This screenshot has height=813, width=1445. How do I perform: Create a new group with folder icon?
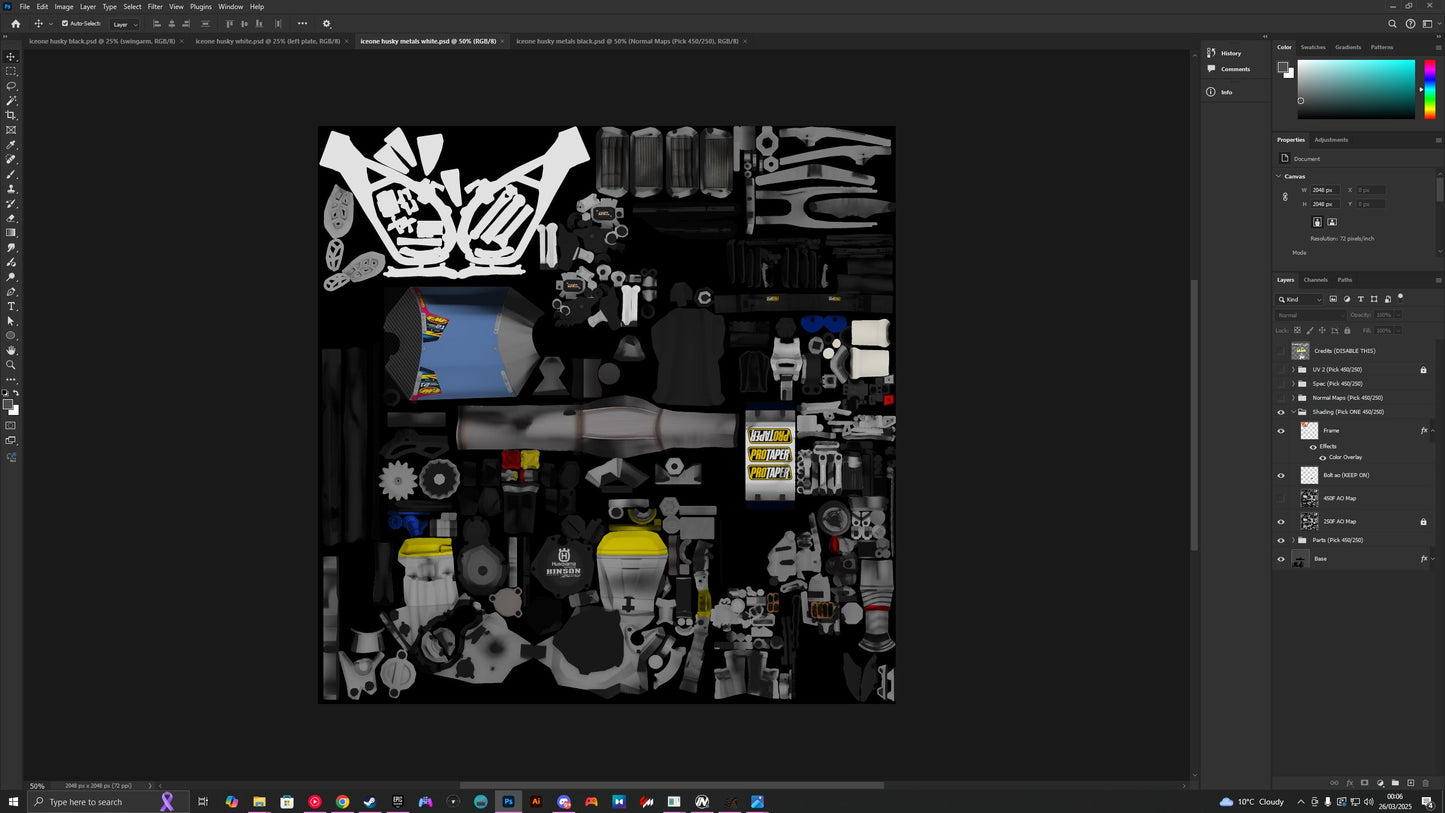coord(1395,783)
